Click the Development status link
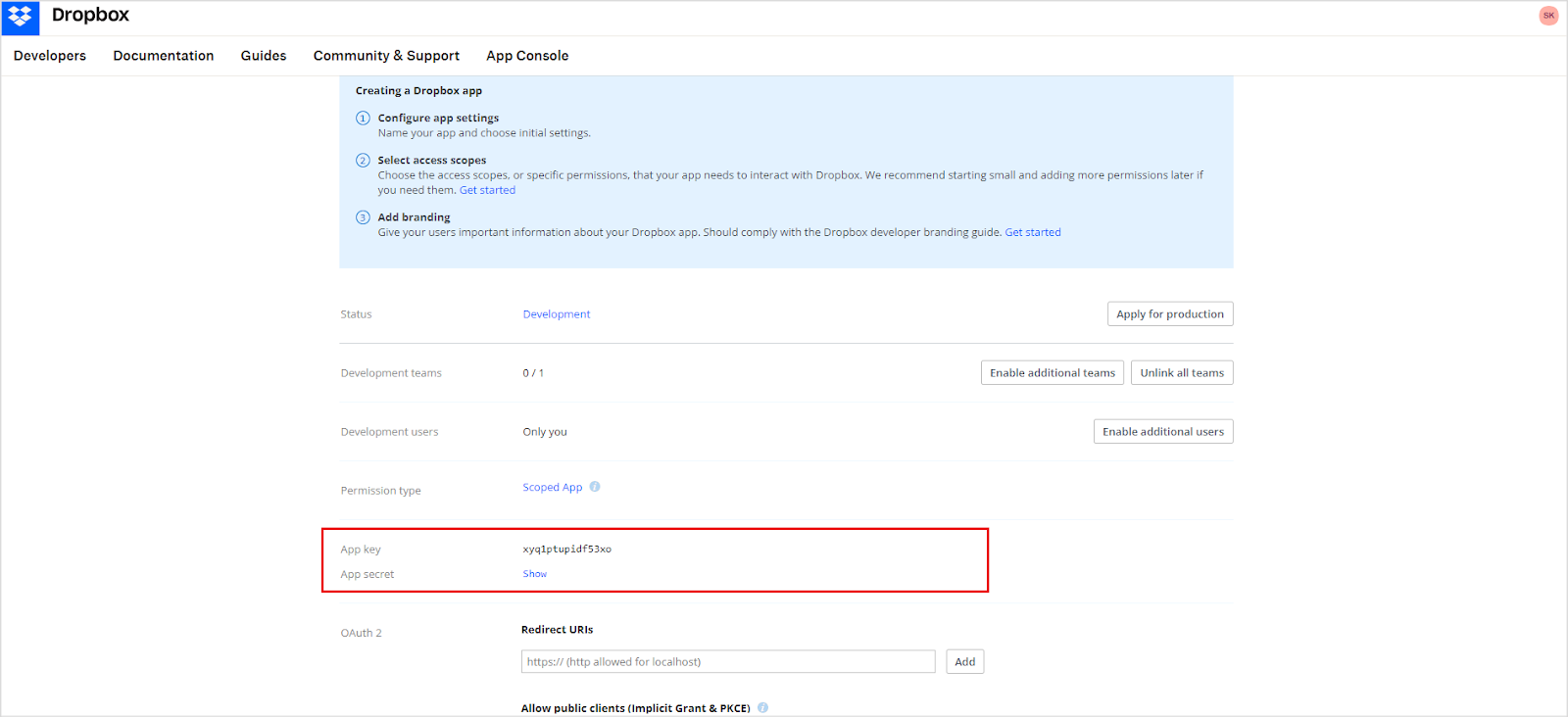The width and height of the screenshot is (1568, 717). pos(557,314)
